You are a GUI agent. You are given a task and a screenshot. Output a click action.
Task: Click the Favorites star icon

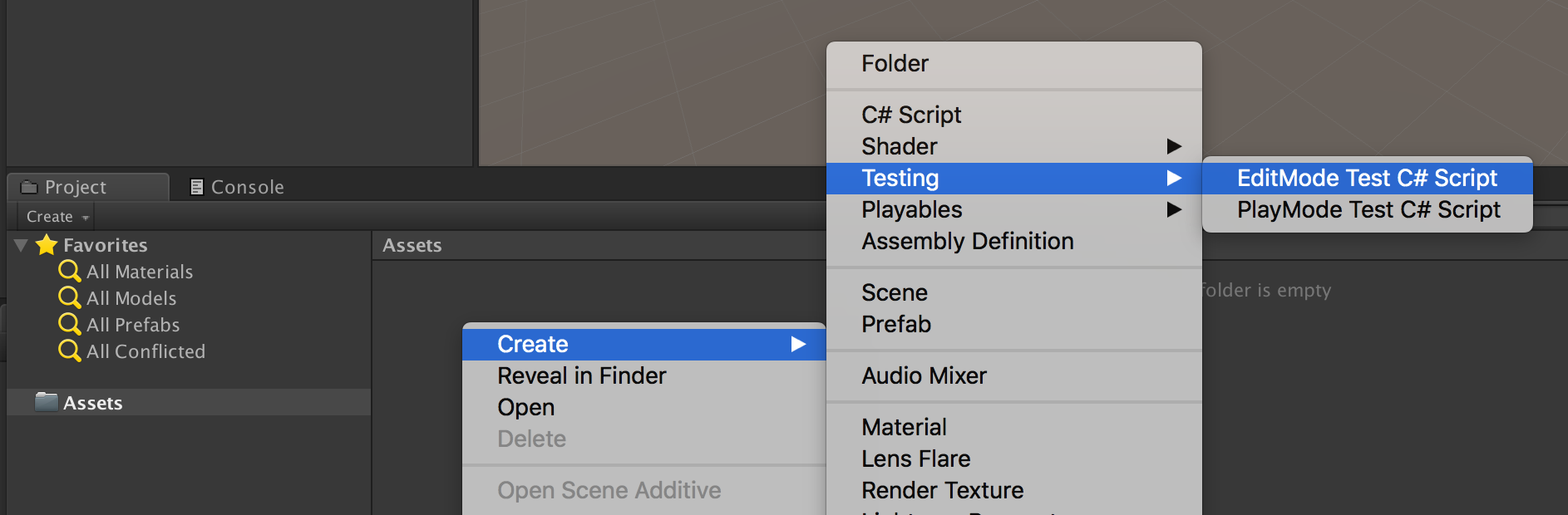[47, 245]
